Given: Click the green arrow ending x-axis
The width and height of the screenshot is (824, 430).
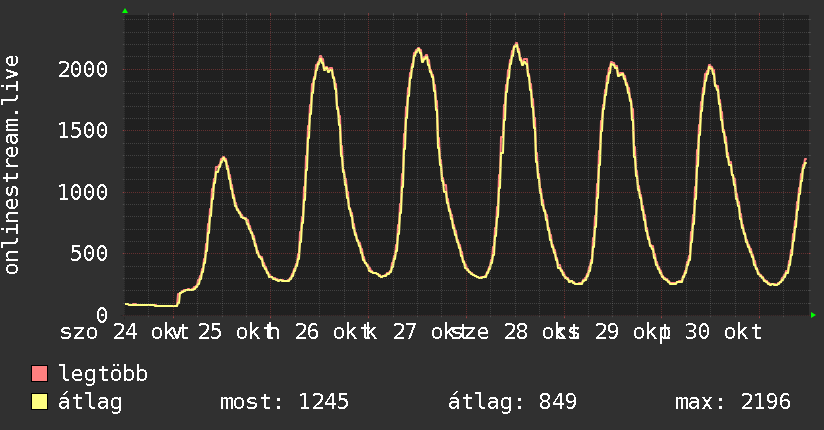Looking at the screenshot, I should 813,315.
